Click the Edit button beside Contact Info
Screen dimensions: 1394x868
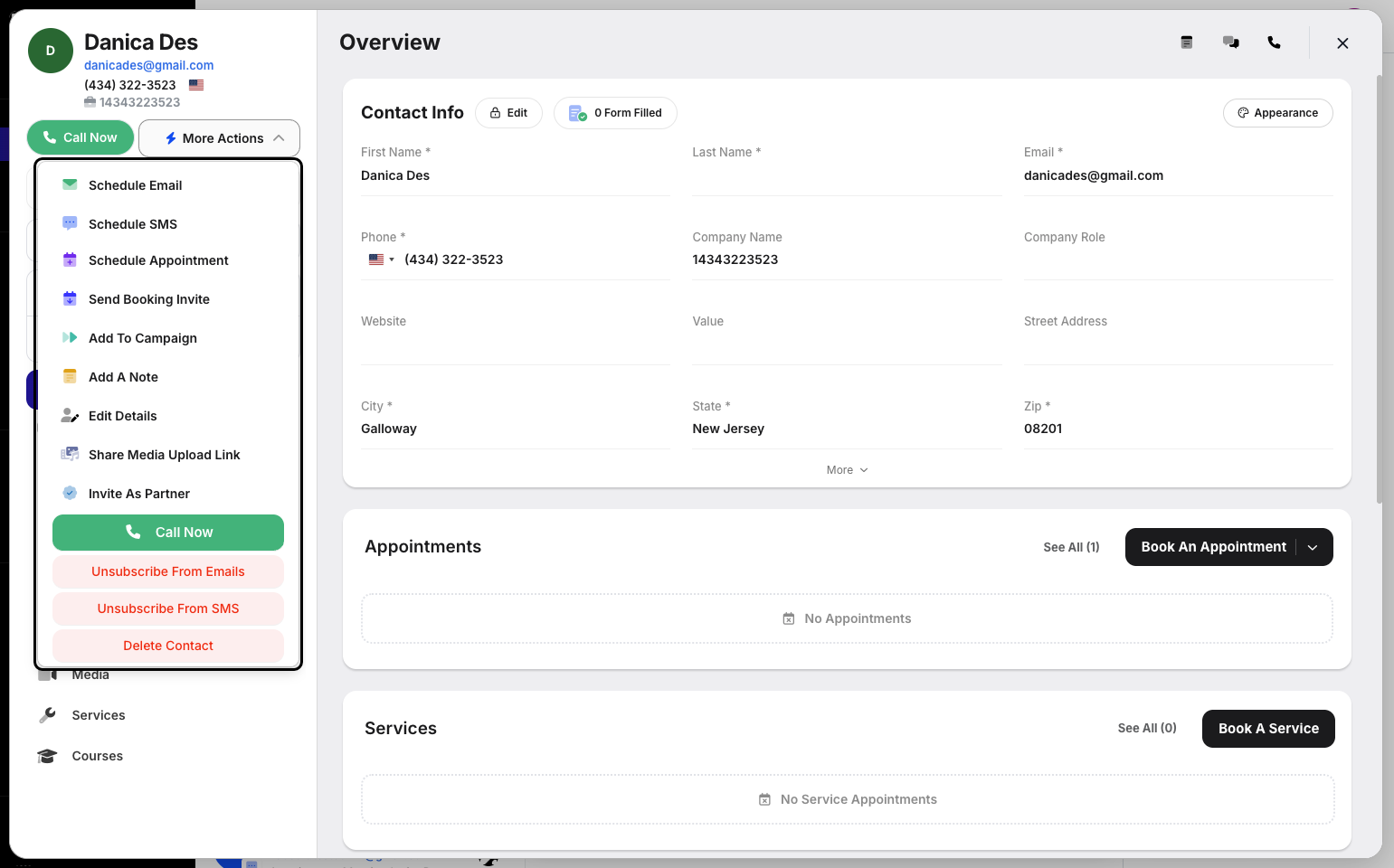[508, 113]
